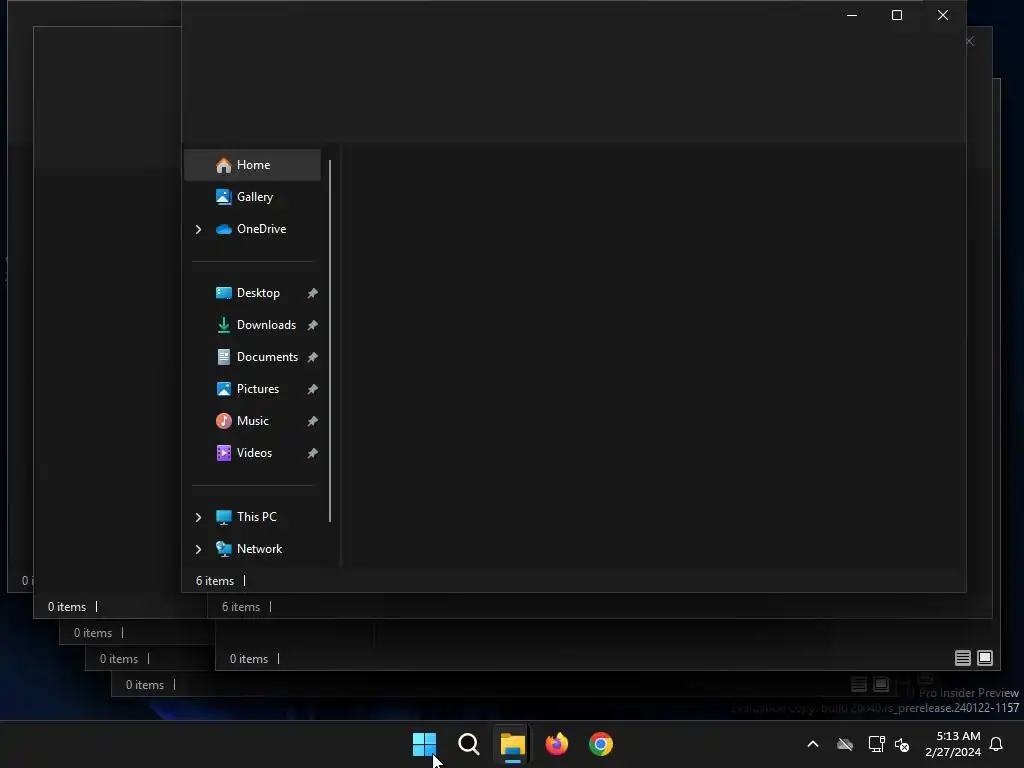Launch Firefox from the taskbar

click(x=556, y=744)
